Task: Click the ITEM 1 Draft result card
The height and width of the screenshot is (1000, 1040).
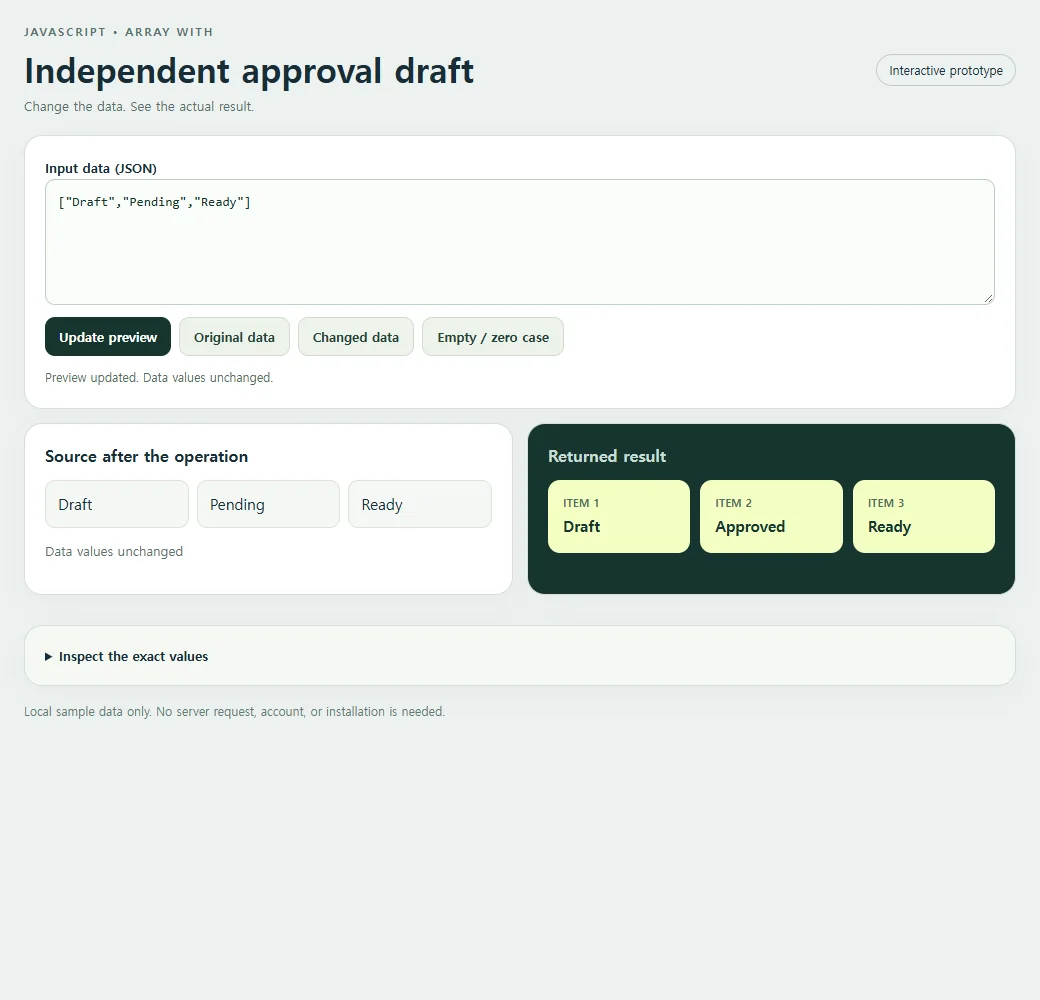Action: [619, 517]
